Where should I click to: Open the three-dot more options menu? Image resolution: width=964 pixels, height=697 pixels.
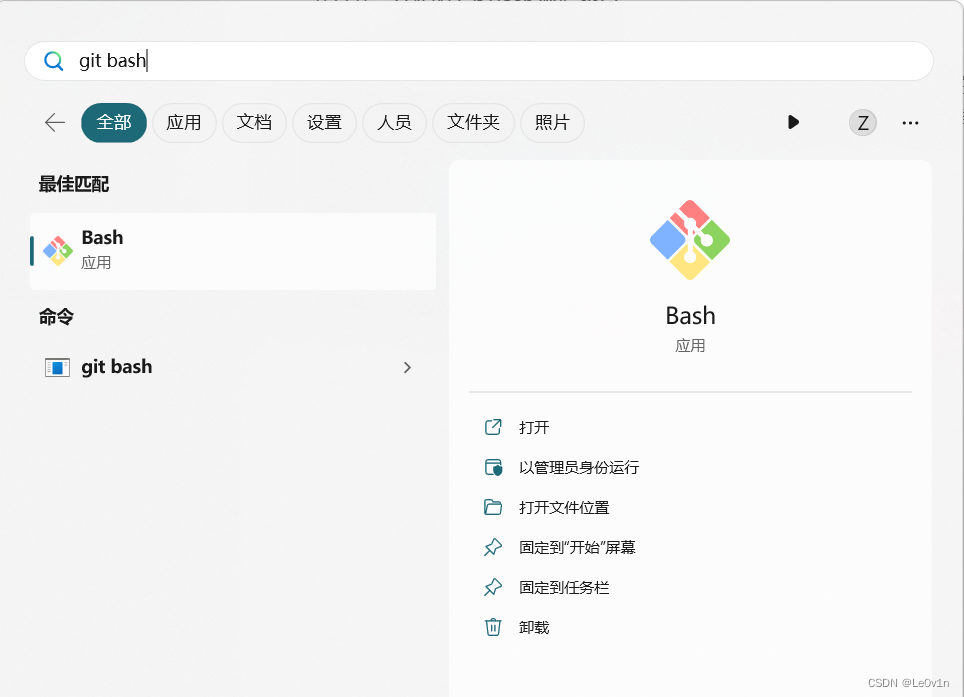pyautogui.click(x=910, y=123)
